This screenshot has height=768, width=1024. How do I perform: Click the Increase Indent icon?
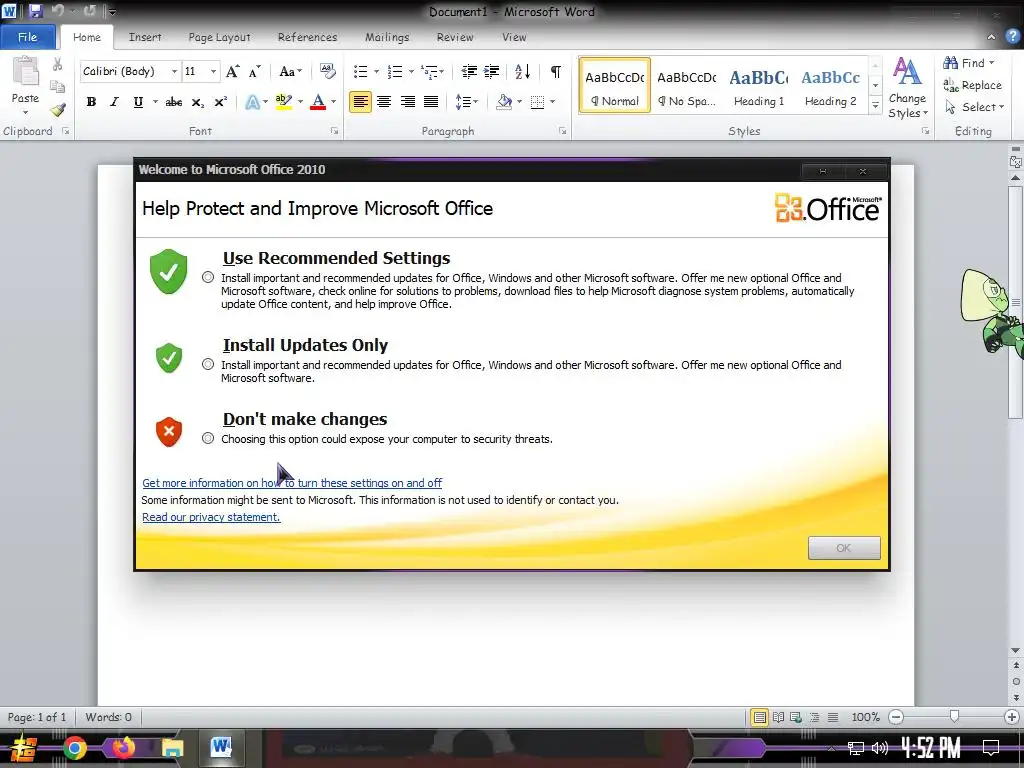(x=492, y=71)
